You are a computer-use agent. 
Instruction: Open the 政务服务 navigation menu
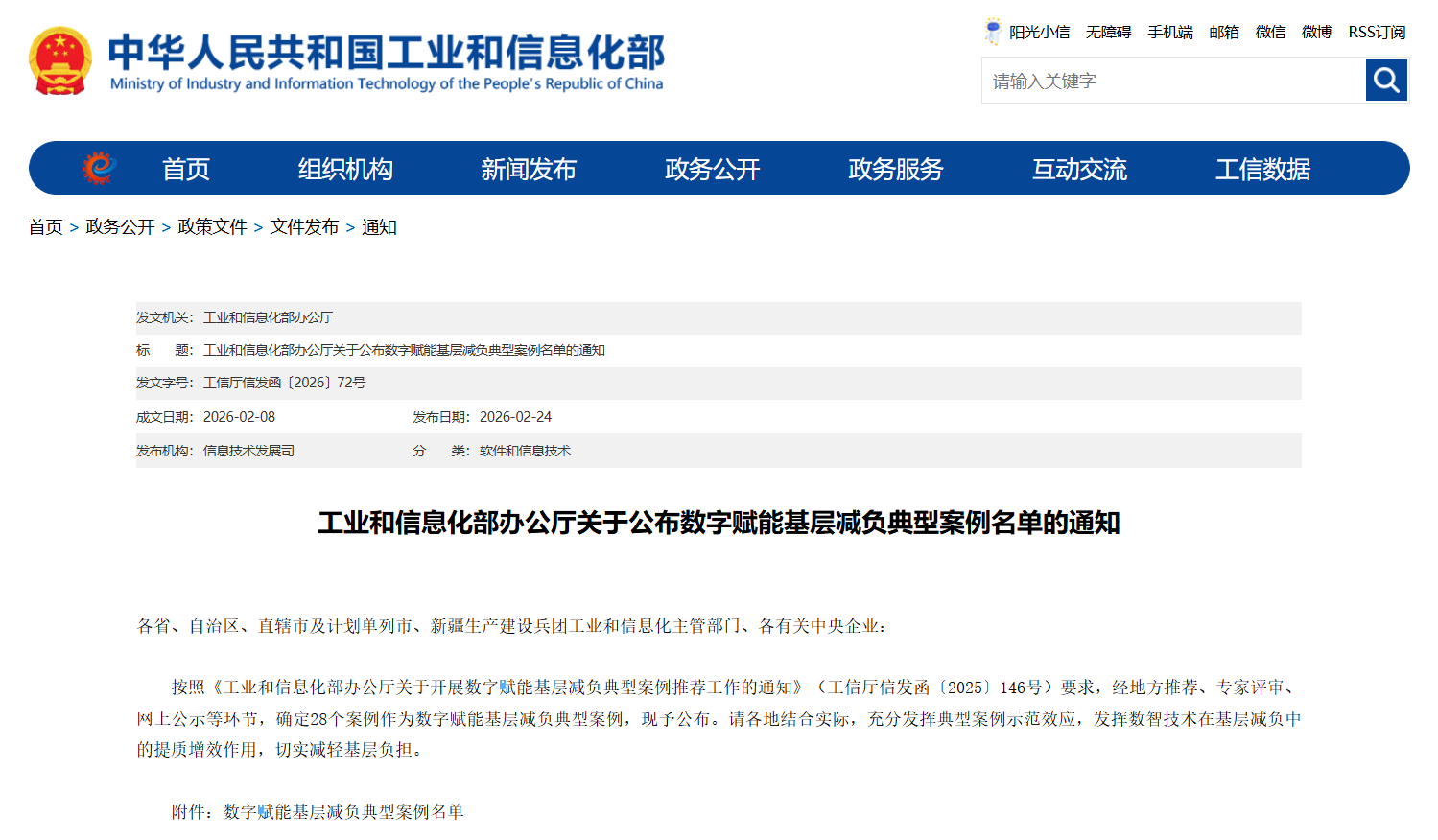894,168
